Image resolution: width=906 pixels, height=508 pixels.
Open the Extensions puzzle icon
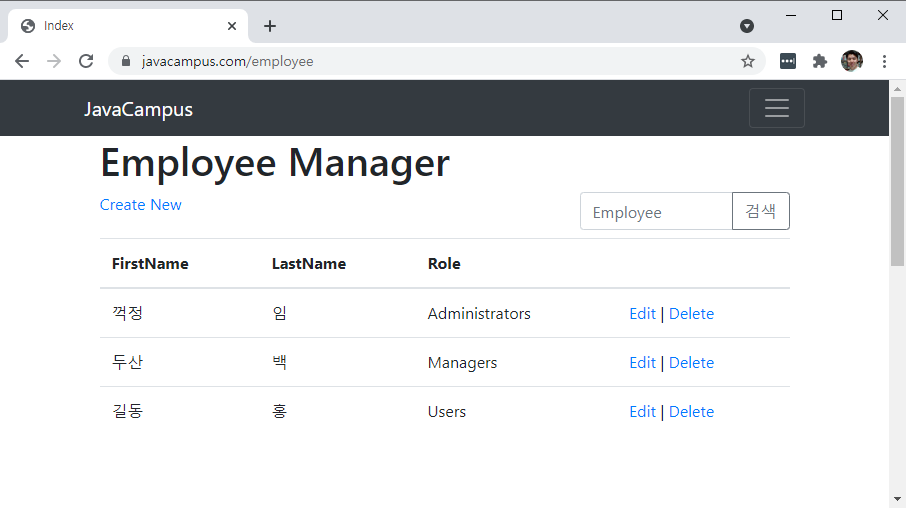[820, 61]
